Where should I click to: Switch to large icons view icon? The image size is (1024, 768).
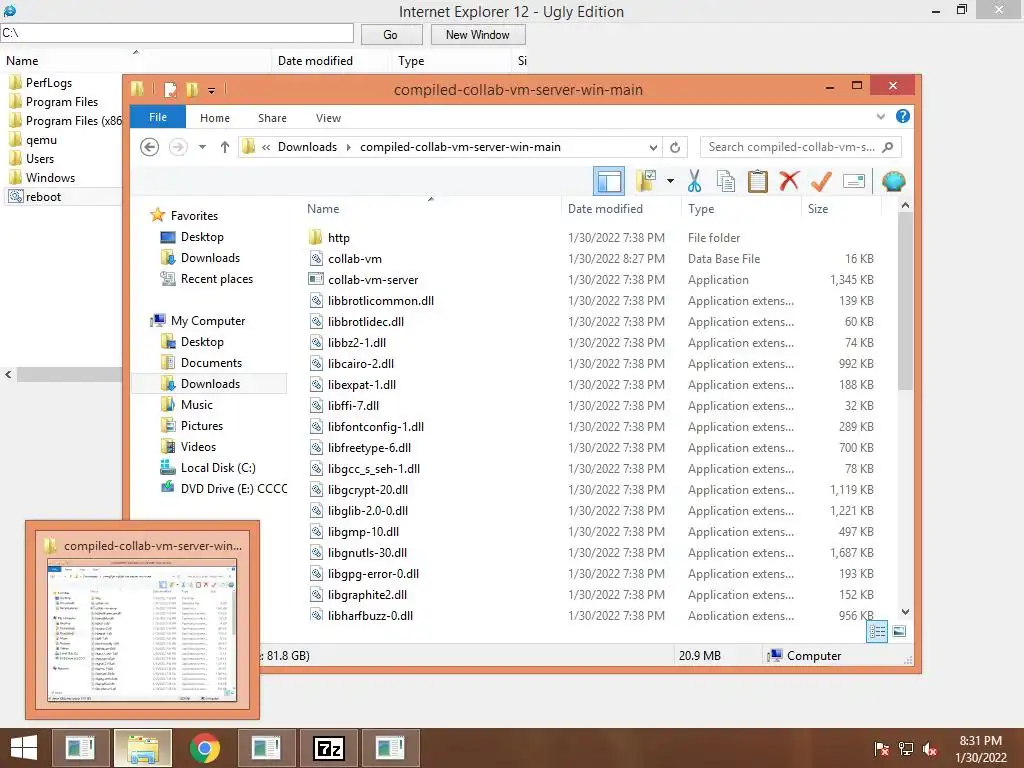(899, 631)
